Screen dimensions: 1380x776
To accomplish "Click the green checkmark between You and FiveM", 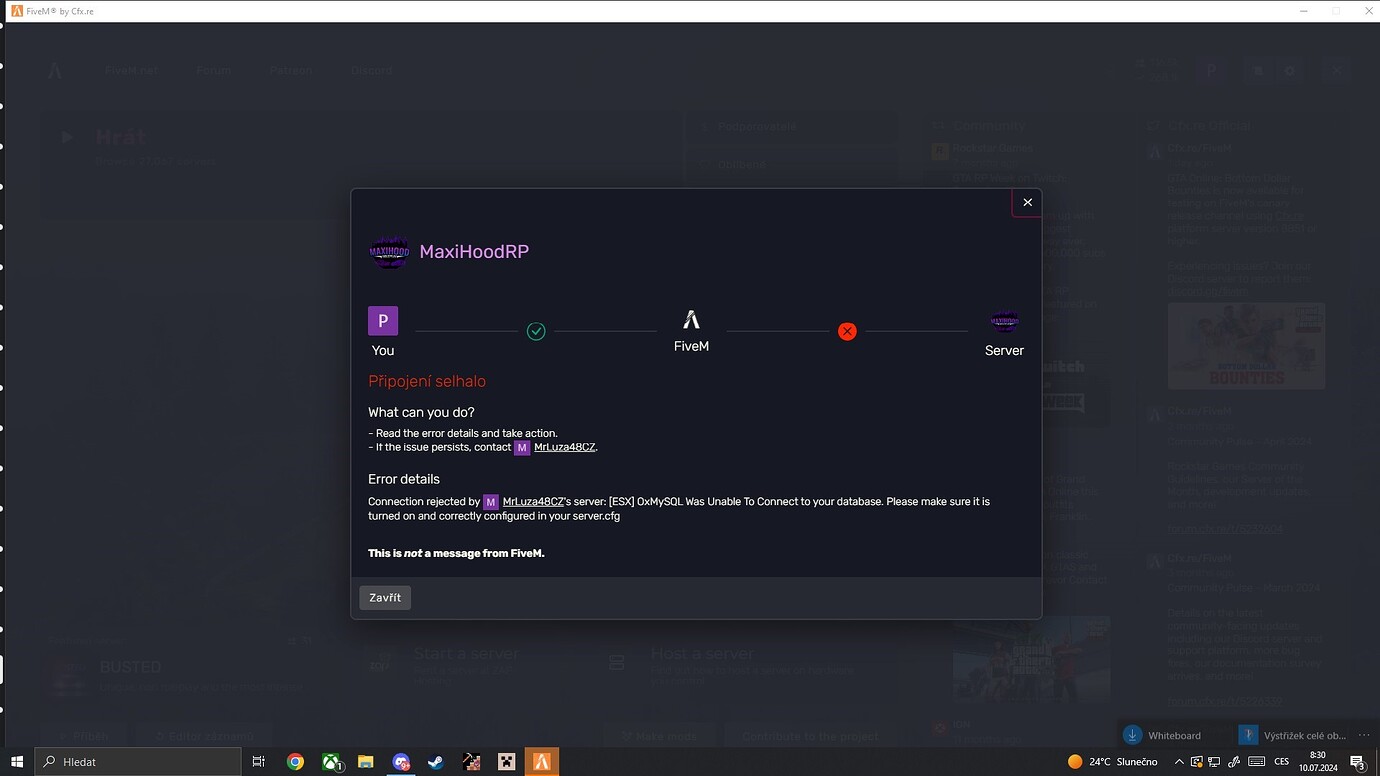I will click(536, 330).
